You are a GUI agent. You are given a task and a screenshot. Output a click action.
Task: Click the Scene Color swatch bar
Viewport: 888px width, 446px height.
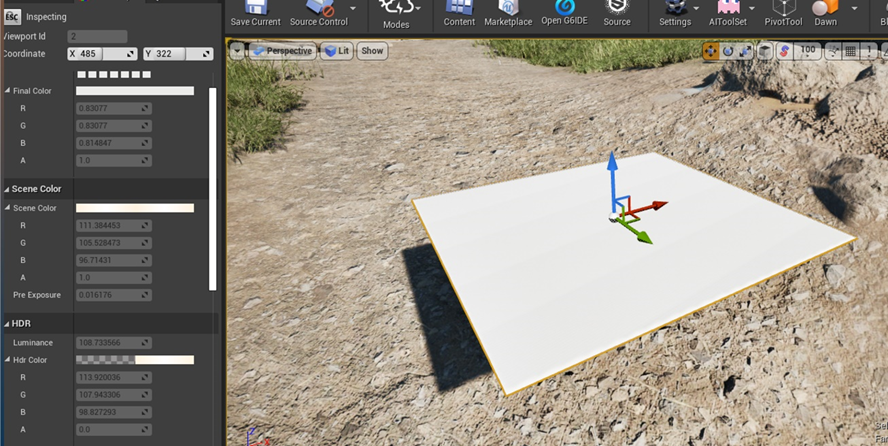tap(135, 208)
